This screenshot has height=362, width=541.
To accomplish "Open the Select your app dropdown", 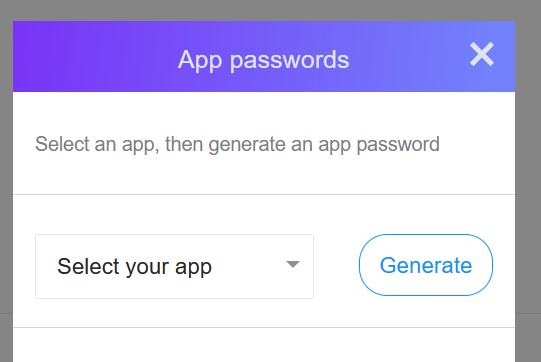I will pyautogui.click(x=174, y=266).
